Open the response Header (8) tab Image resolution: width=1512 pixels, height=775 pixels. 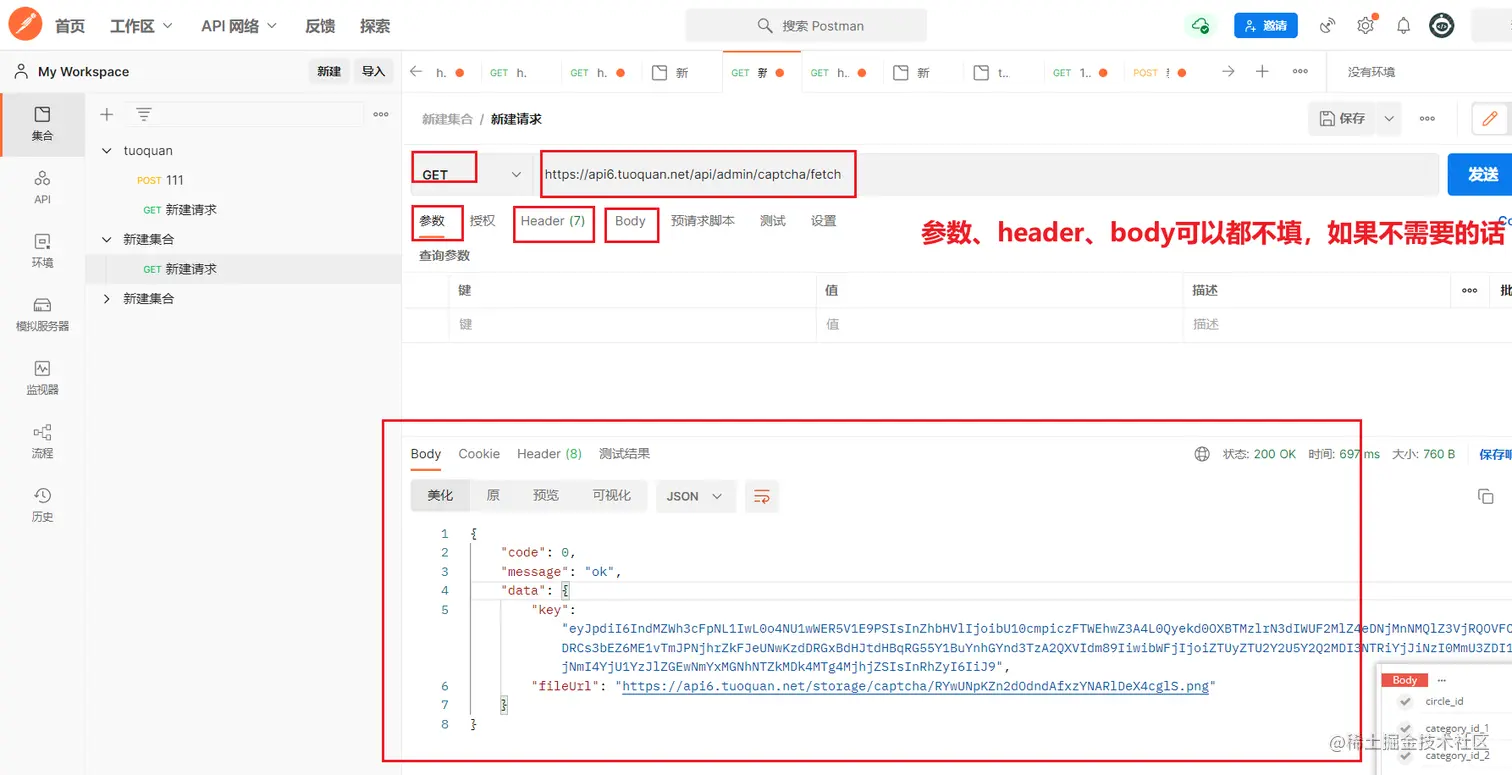pyautogui.click(x=549, y=454)
